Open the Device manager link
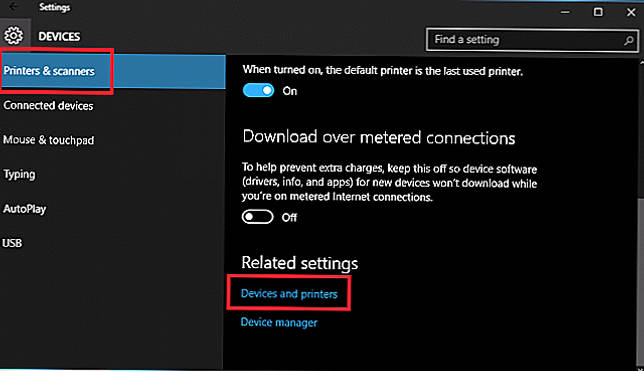The width and height of the screenshot is (644, 371). point(279,323)
